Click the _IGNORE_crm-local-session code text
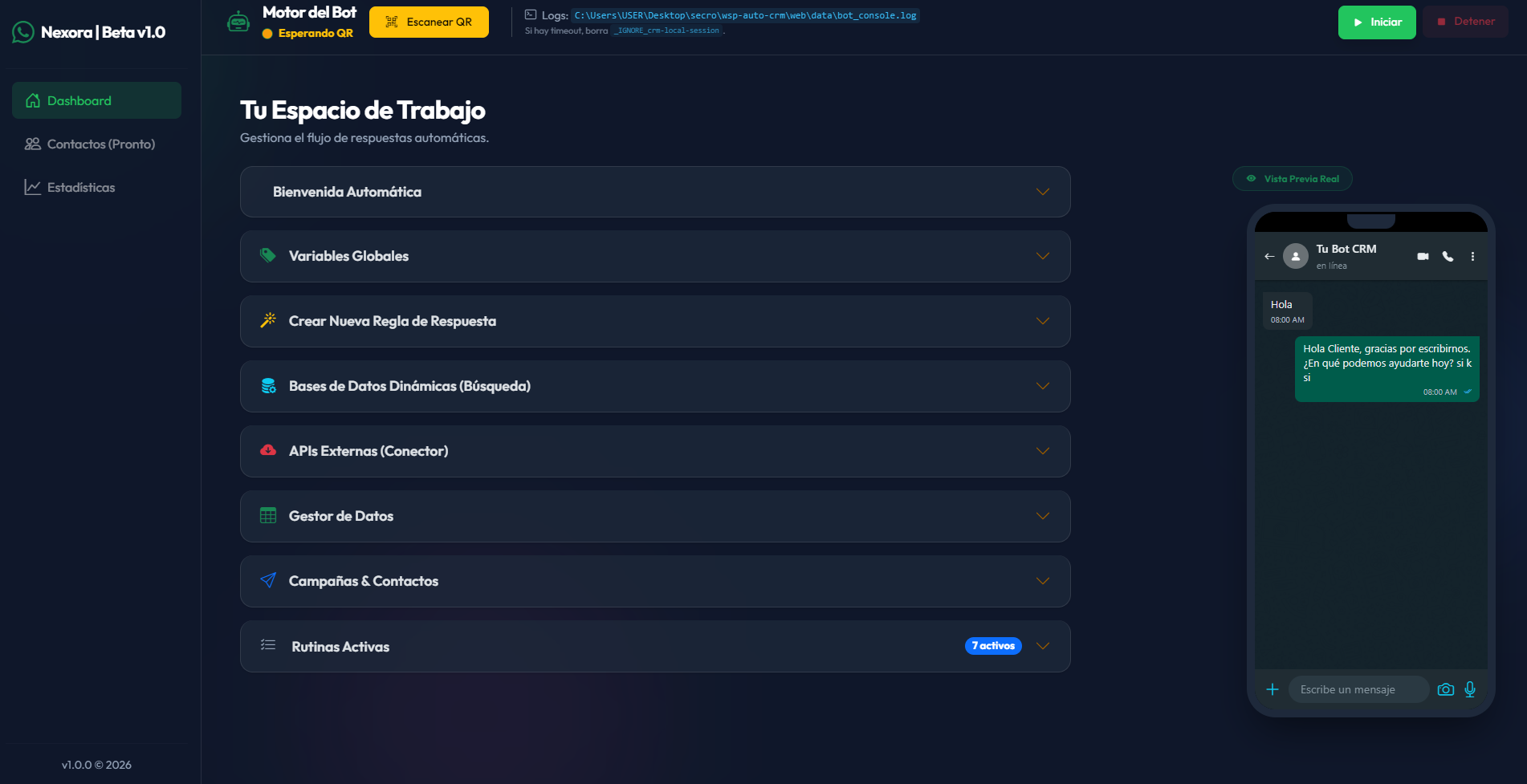Screen dimensions: 1527x784 click(x=667, y=30)
